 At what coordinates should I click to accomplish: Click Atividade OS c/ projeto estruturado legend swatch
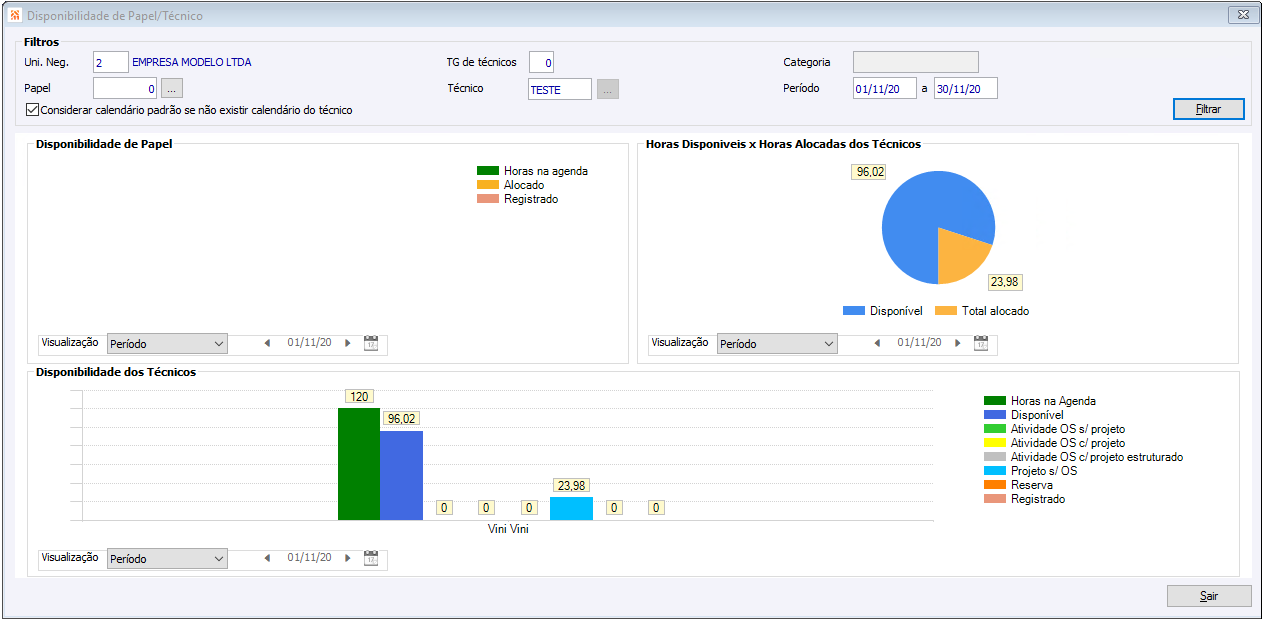click(x=995, y=457)
